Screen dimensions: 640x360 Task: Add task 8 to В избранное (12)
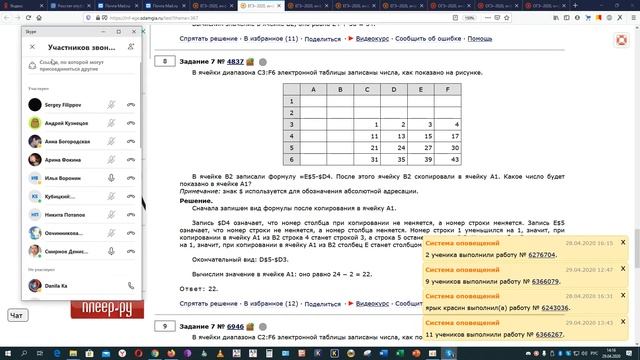[x=271, y=304]
